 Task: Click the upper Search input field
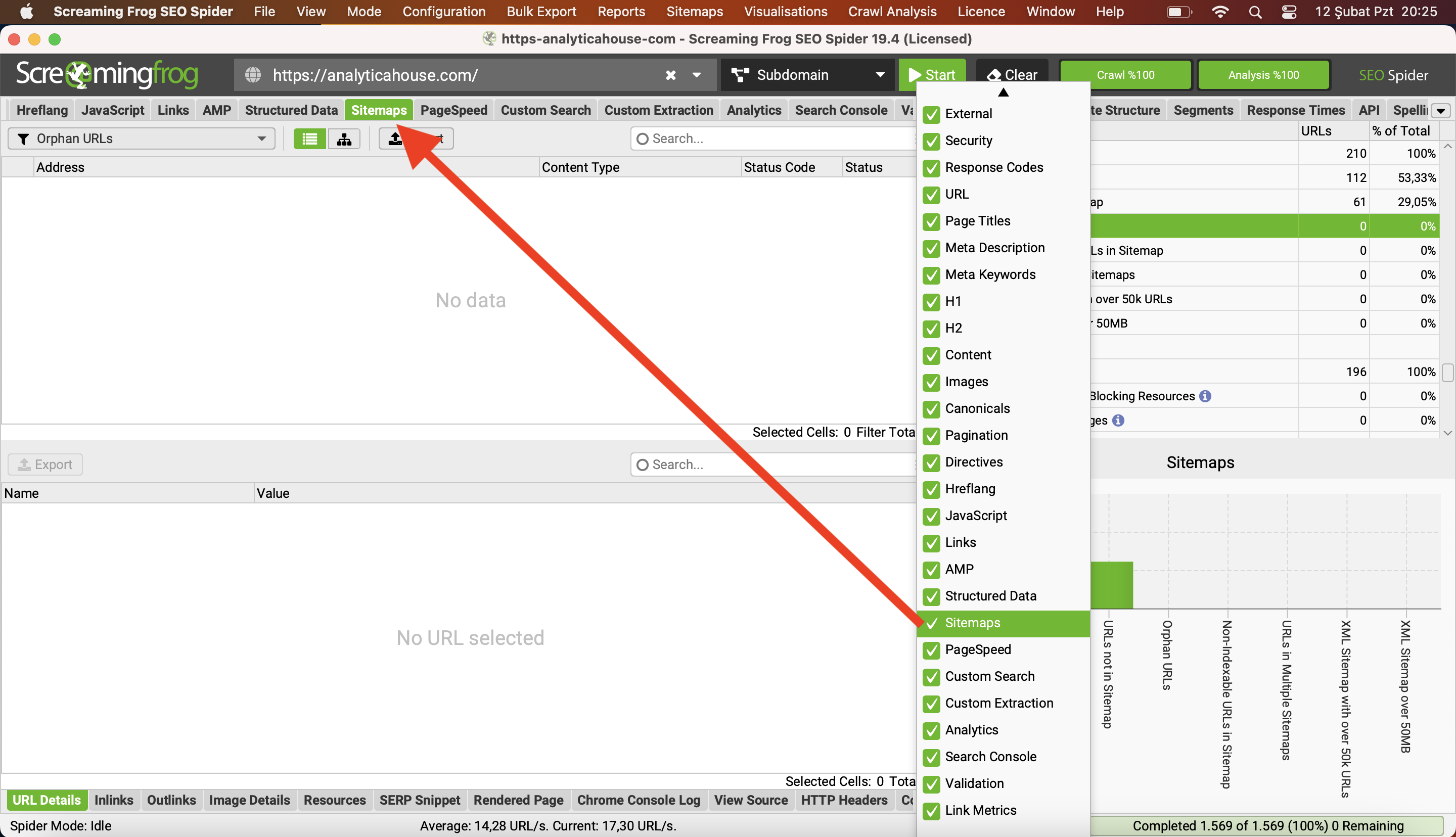pos(773,138)
